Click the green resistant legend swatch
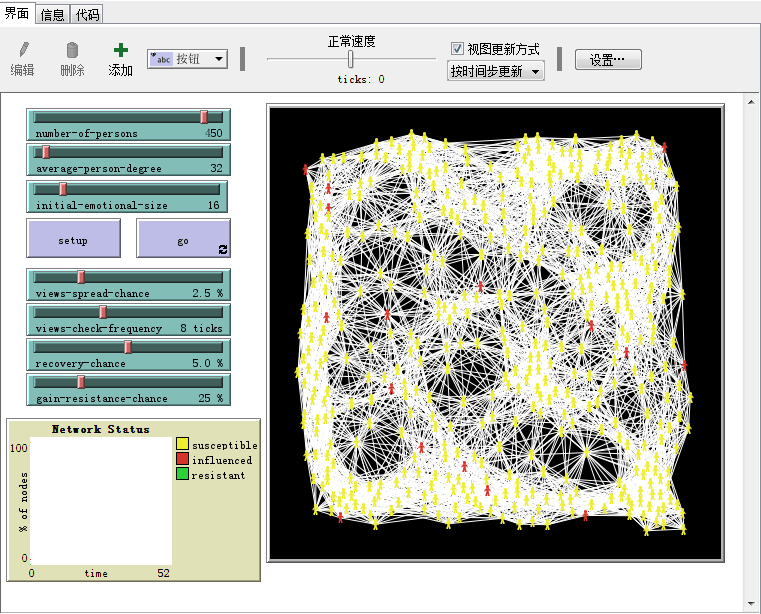This screenshot has height=614, width=761. [182, 474]
